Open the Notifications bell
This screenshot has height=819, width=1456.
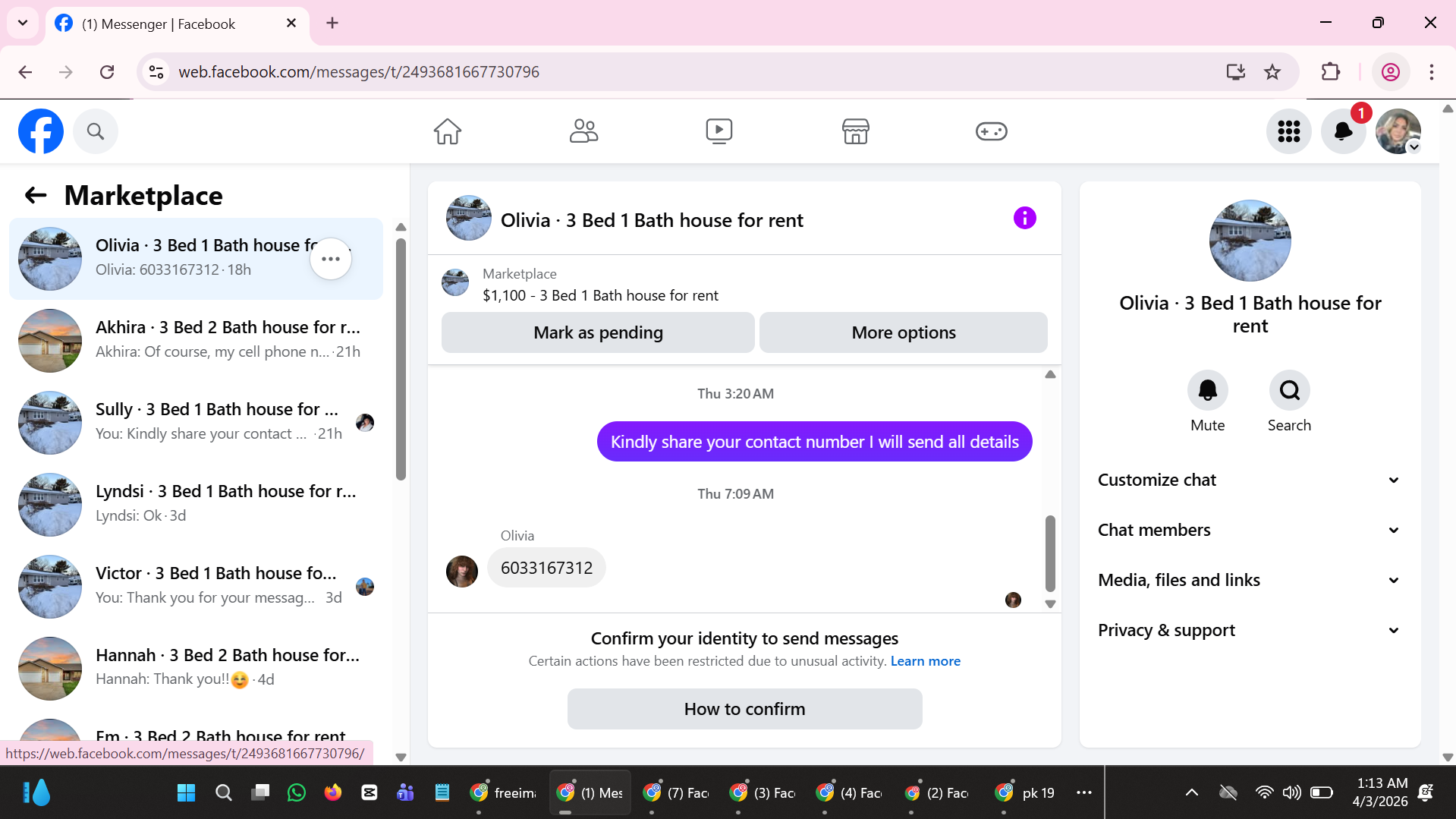tap(1344, 131)
